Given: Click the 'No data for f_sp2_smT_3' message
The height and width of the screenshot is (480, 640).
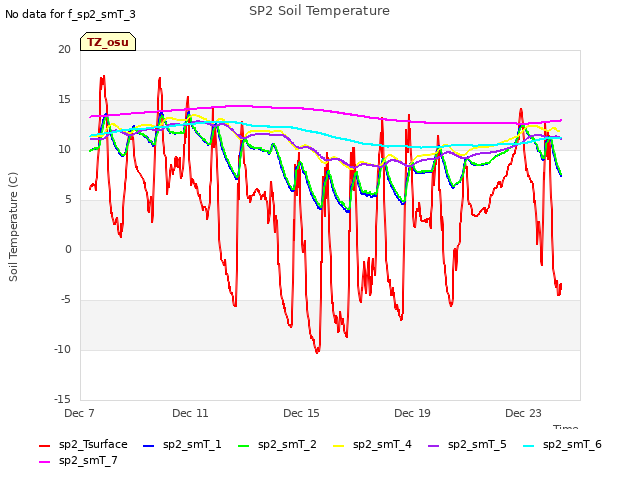Looking at the screenshot, I should [70, 14].
